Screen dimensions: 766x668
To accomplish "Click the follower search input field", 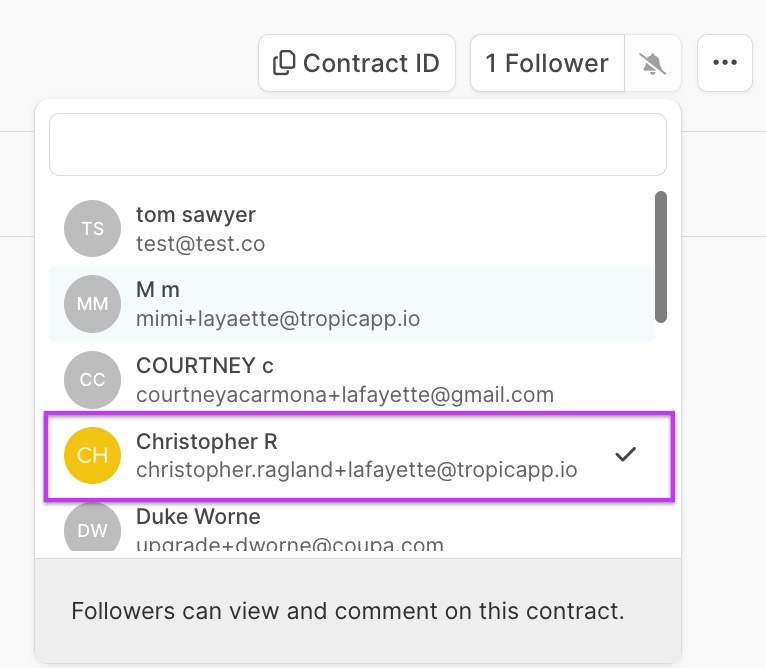I will click(357, 145).
